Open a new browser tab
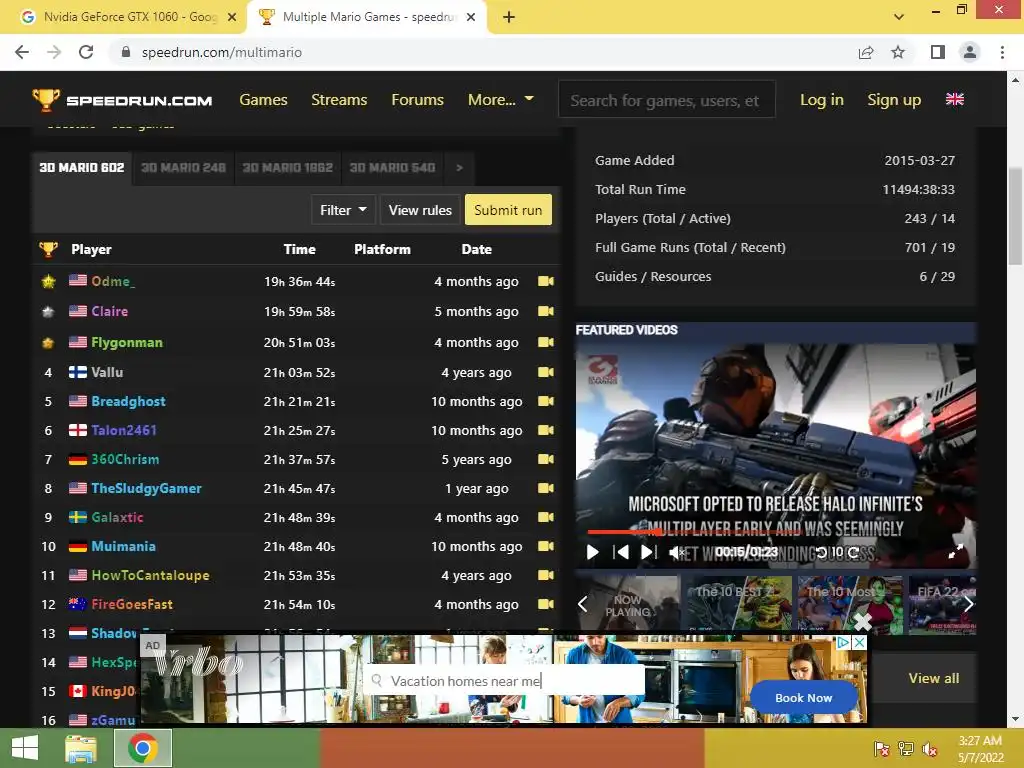 (x=509, y=17)
